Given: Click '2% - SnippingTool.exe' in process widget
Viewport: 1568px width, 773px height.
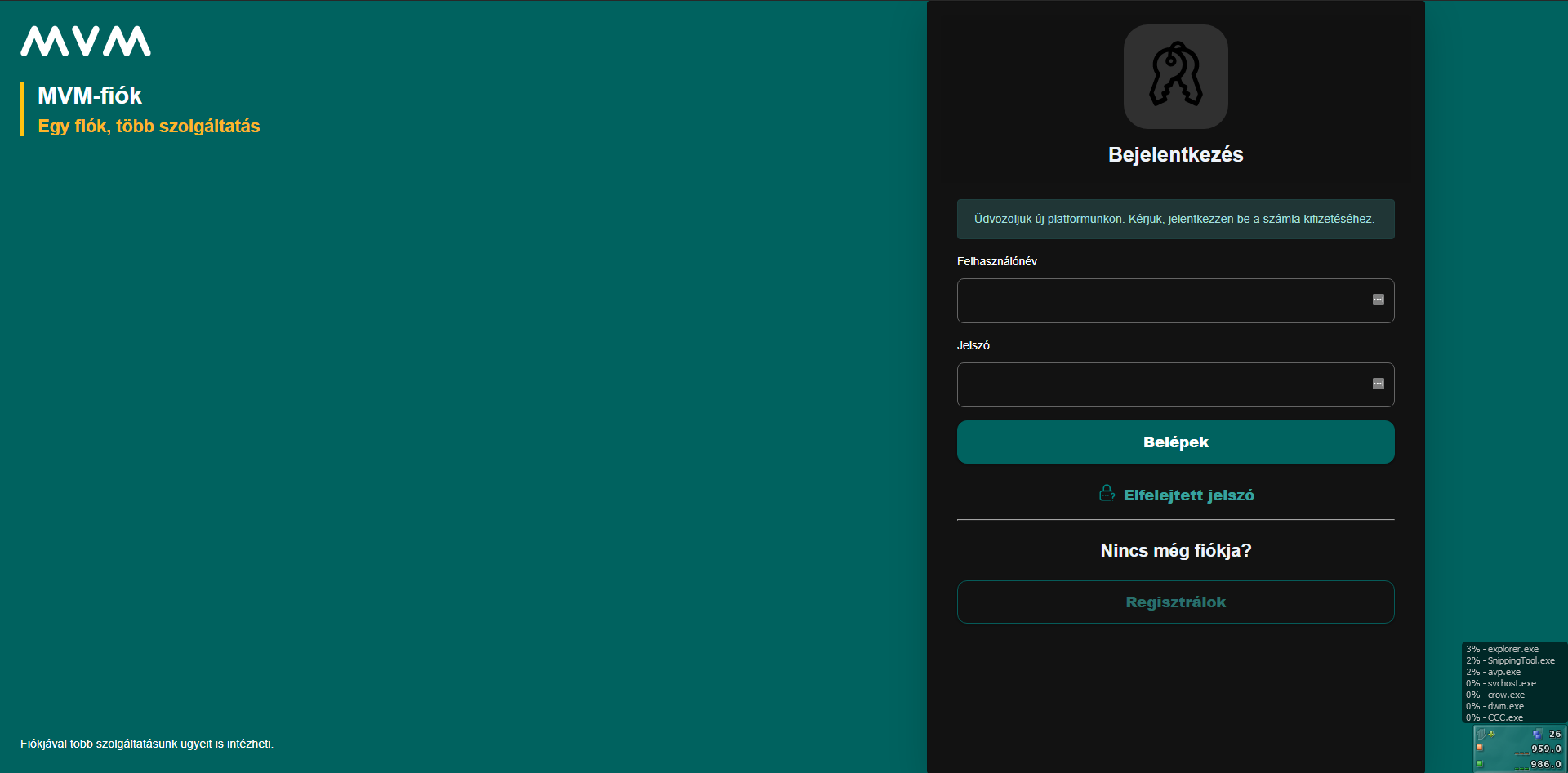Looking at the screenshot, I should pos(1510,660).
